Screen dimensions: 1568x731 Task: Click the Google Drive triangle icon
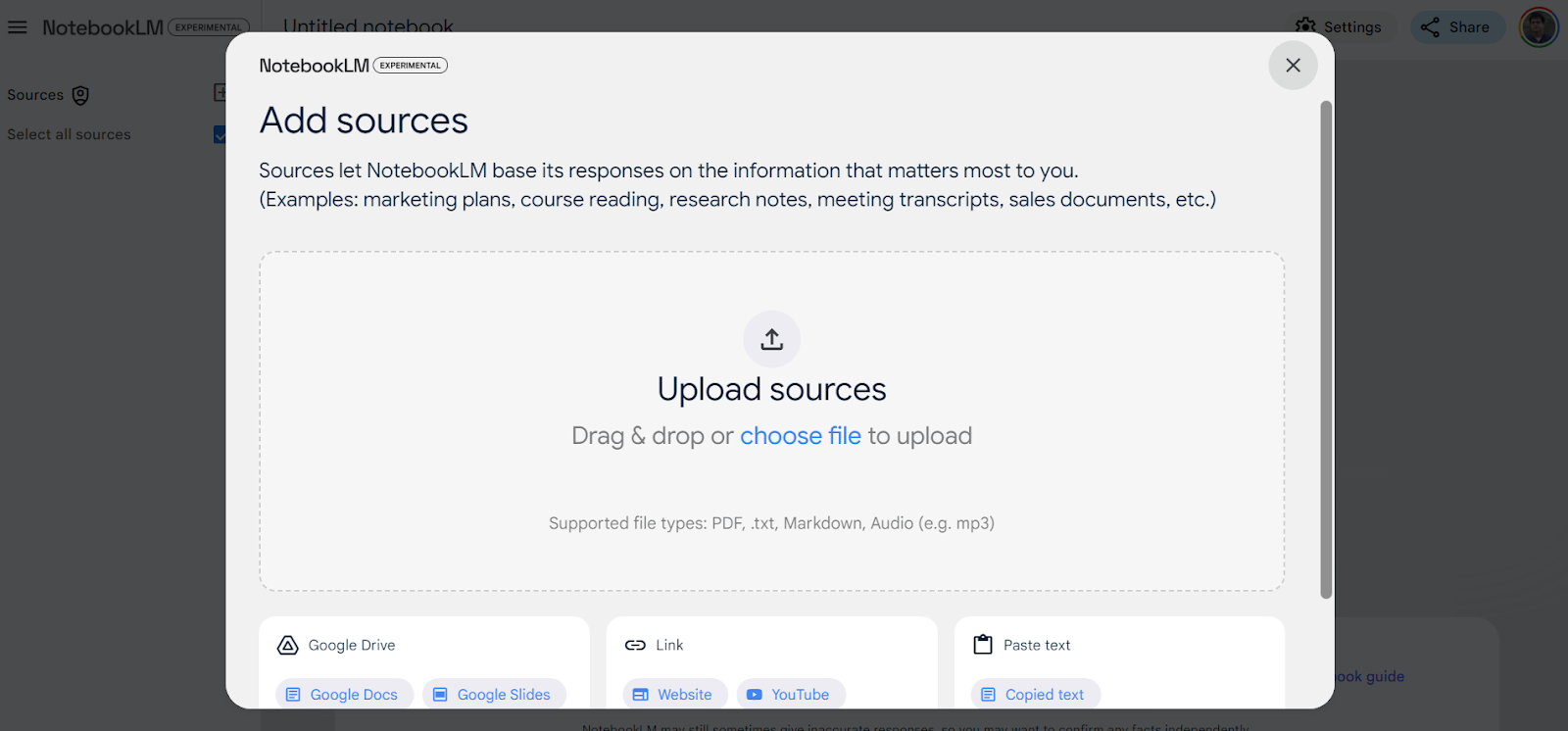click(287, 645)
